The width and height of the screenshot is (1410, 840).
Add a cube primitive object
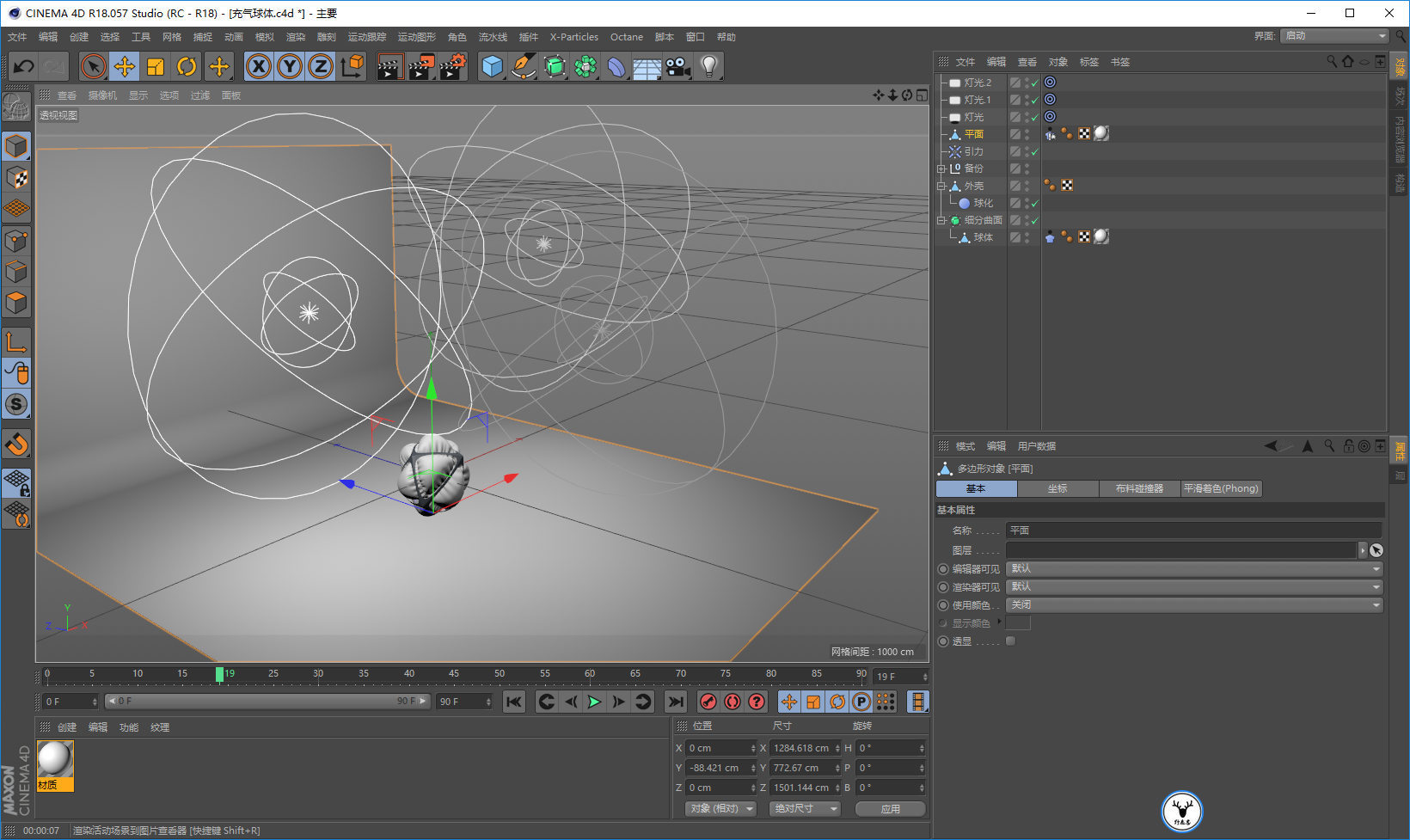click(x=493, y=66)
